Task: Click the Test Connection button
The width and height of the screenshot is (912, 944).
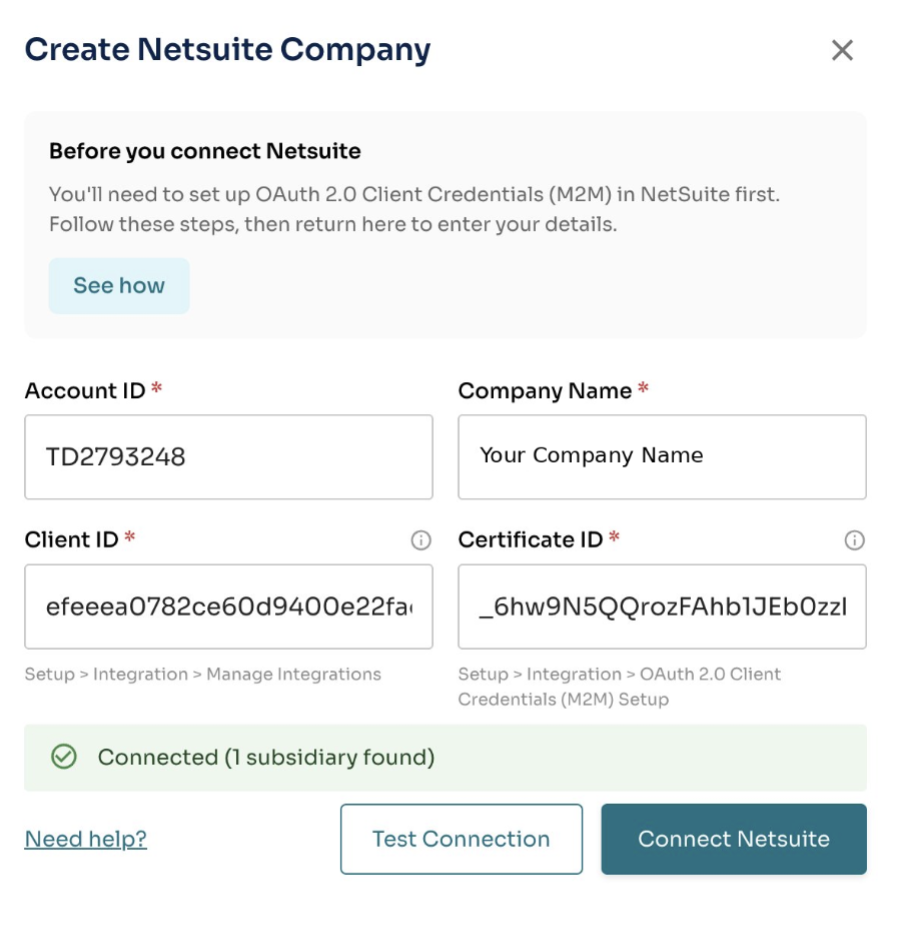Action: coord(461,839)
